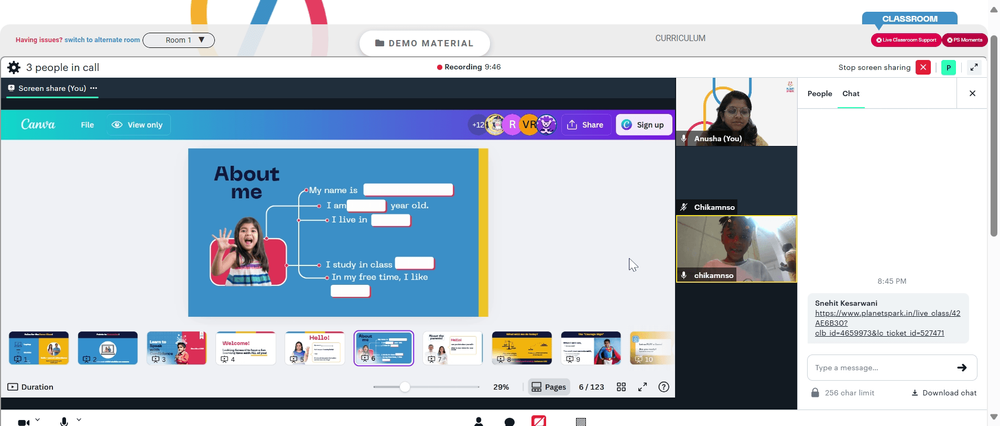The height and width of the screenshot is (426, 1000).
Task: Open the Room 1 dropdown
Action: 179,40
